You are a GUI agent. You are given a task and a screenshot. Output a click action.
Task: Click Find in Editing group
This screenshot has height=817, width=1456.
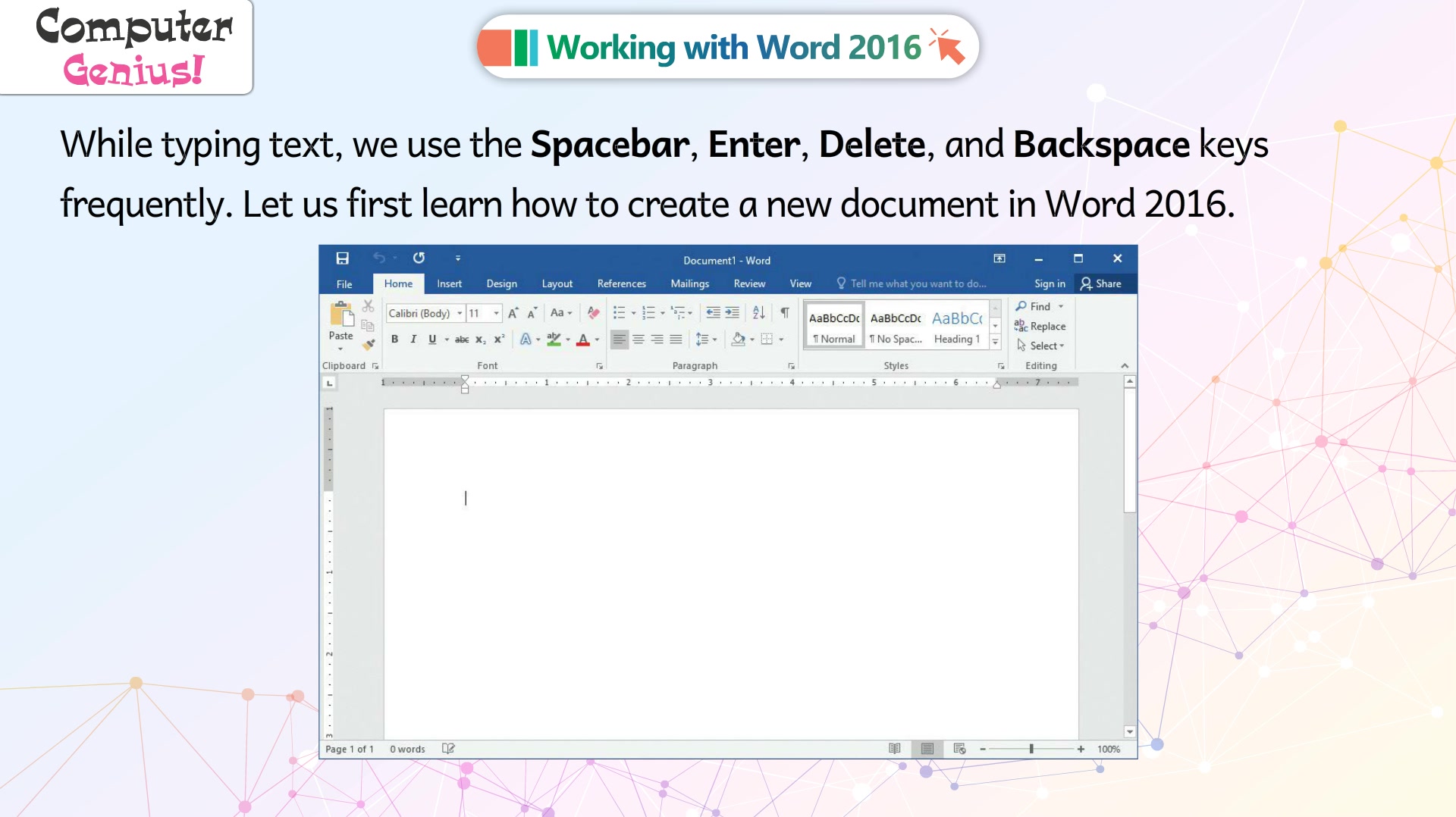(1040, 306)
